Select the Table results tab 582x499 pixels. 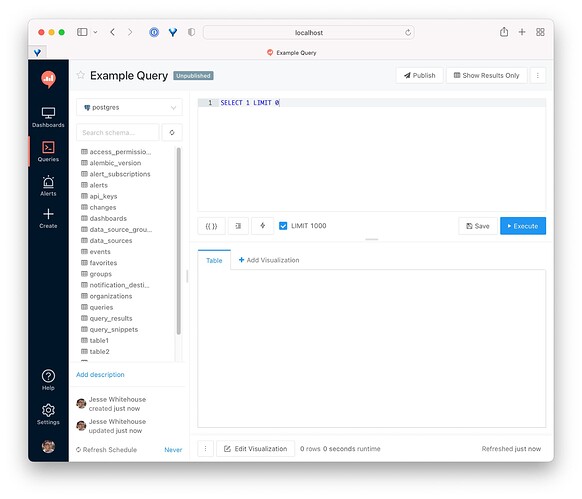tap(214, 260)
